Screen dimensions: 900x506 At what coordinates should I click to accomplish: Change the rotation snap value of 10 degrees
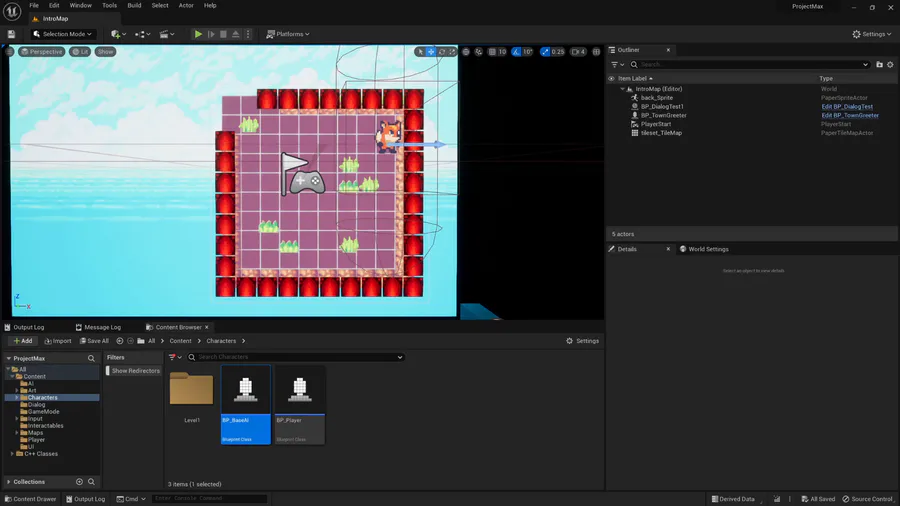click(527, 52)
